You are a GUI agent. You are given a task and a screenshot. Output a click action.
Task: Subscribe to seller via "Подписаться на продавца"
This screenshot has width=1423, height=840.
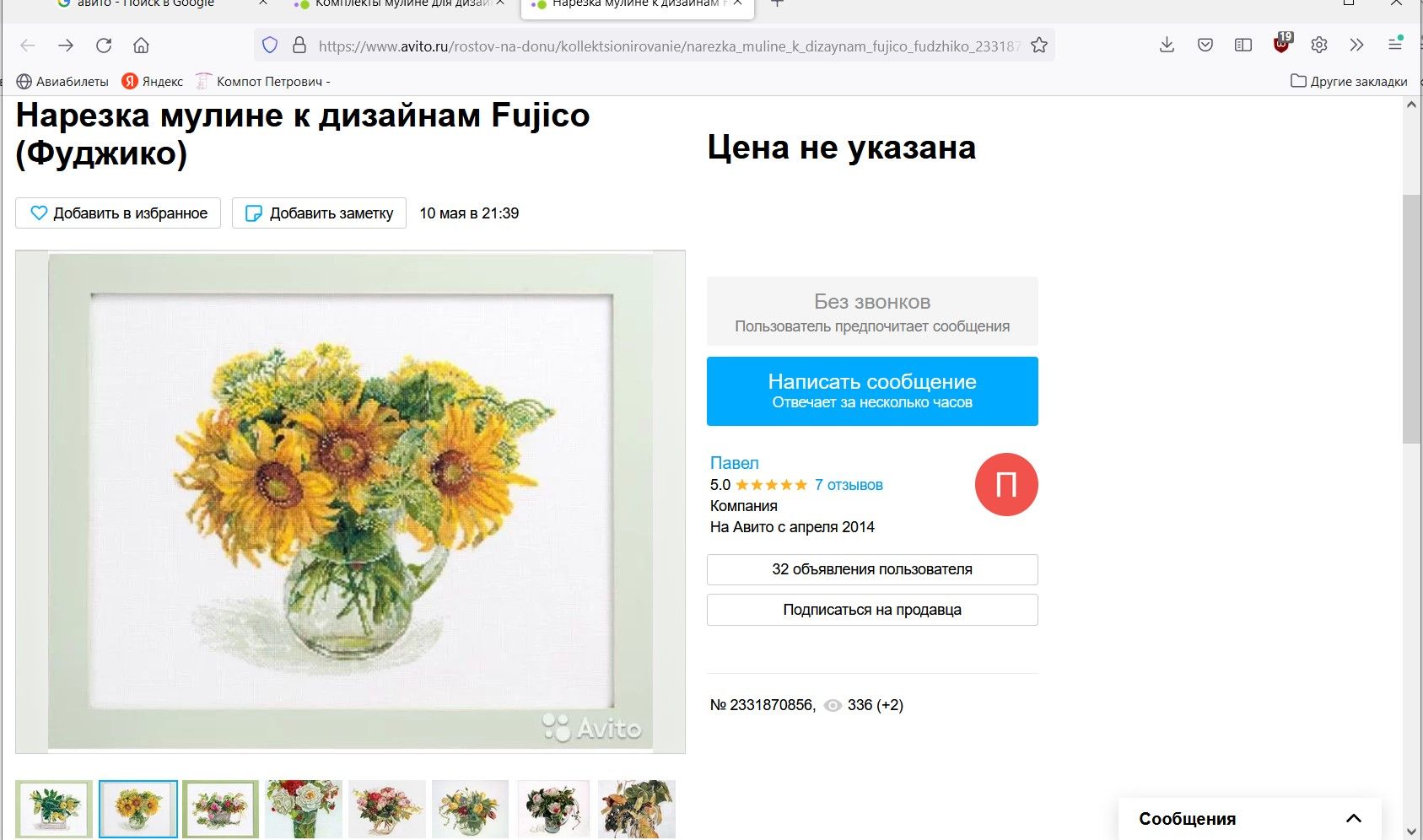(872, 610)
